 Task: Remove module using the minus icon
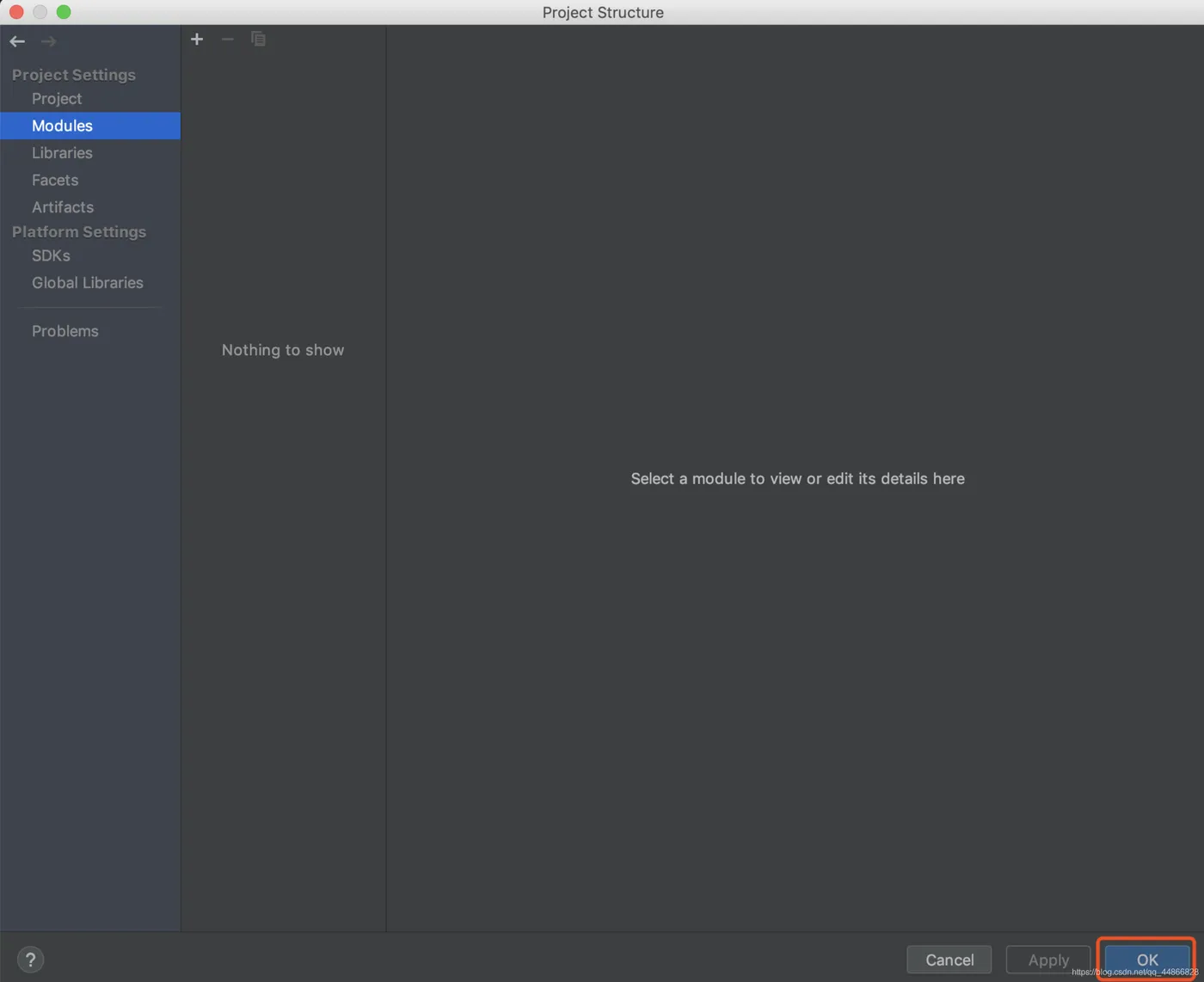pos(227,39)
